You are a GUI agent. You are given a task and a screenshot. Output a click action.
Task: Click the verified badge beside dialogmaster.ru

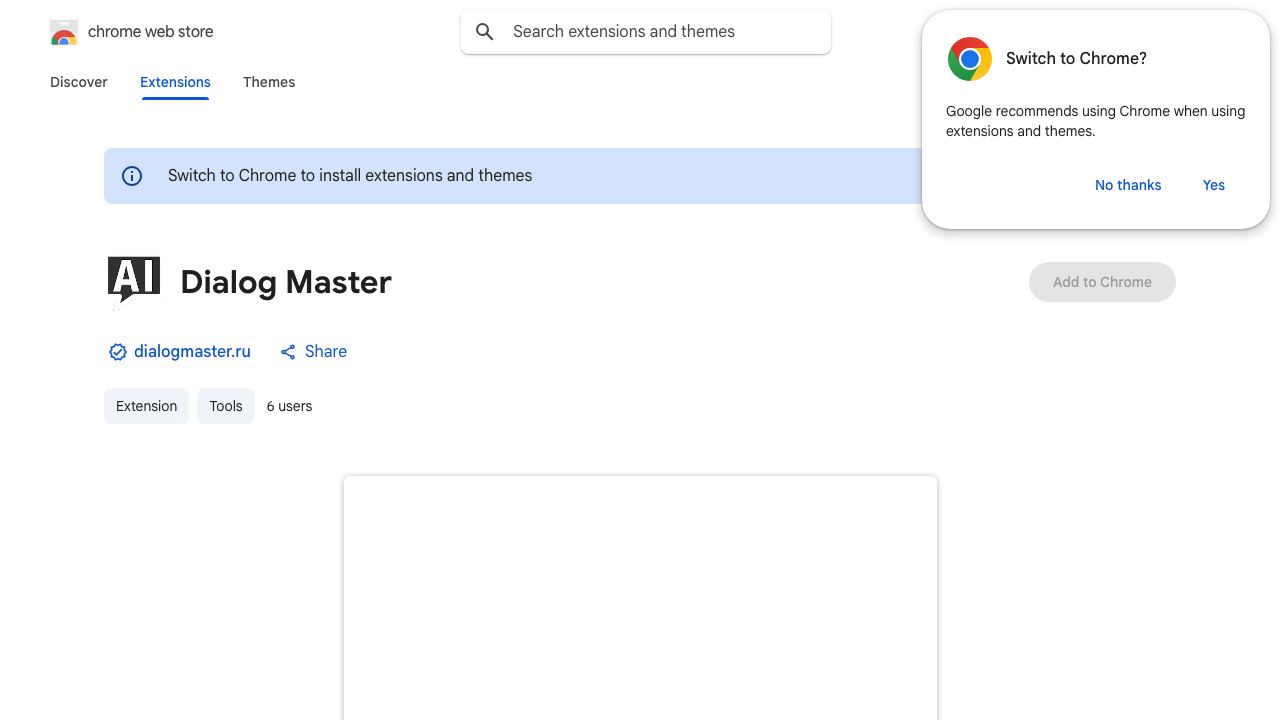pyautogui.click(x=118, y=352)
